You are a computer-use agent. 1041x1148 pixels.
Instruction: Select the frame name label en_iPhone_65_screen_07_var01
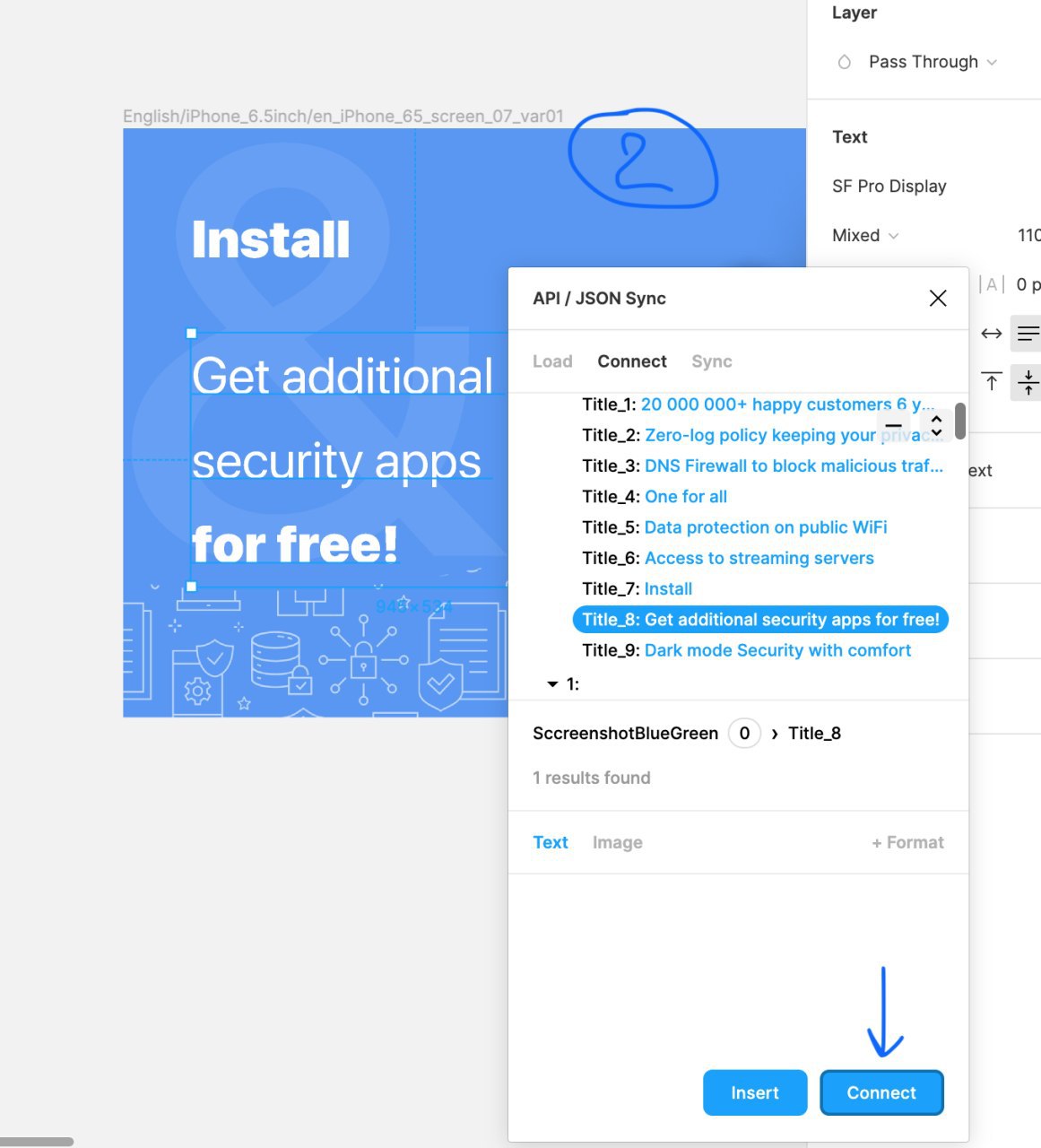343,116
